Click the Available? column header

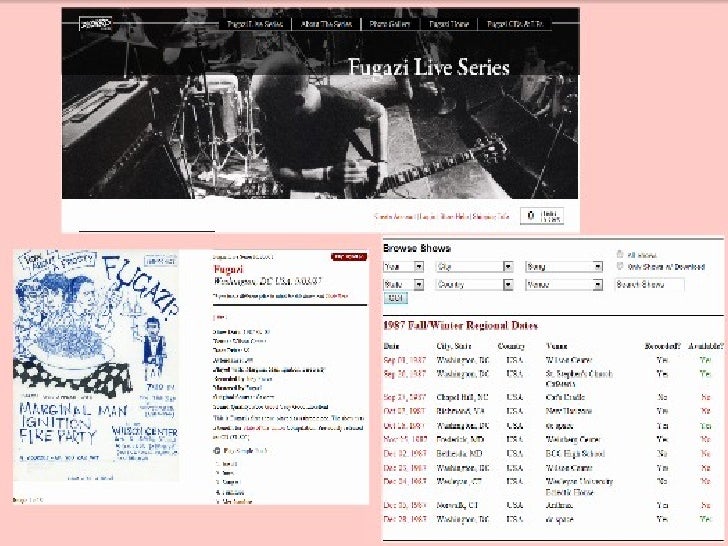(x=706, y=346)
